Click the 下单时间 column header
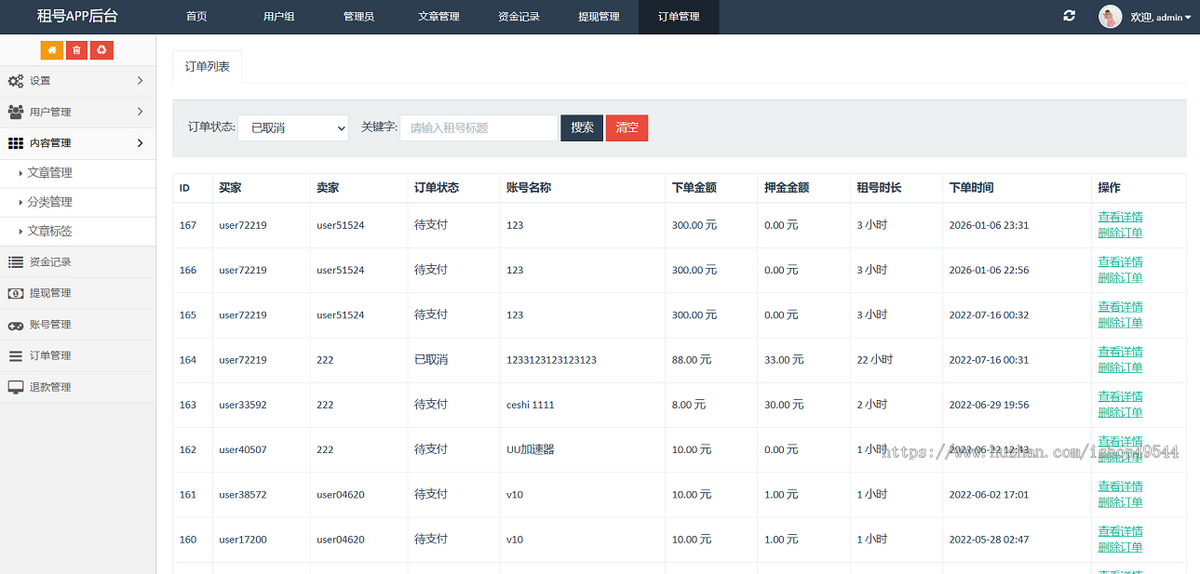The height and width of the screenshot is (574, 1200). pyautogui.click(x=971, y=188)
